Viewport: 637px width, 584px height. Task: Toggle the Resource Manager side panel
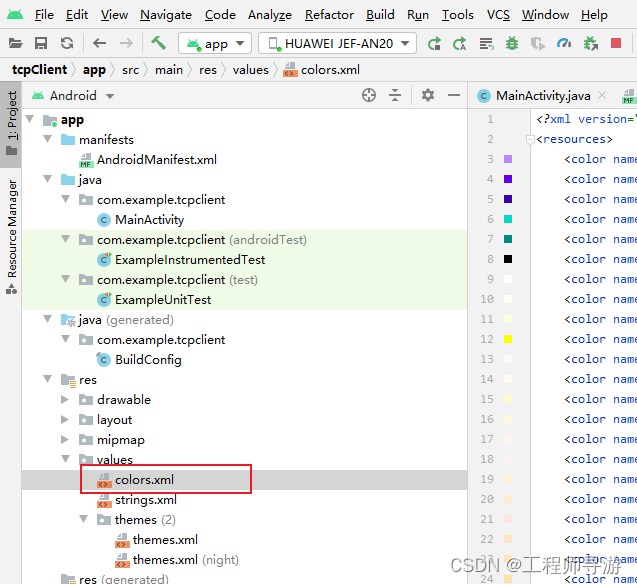(12, 230)
